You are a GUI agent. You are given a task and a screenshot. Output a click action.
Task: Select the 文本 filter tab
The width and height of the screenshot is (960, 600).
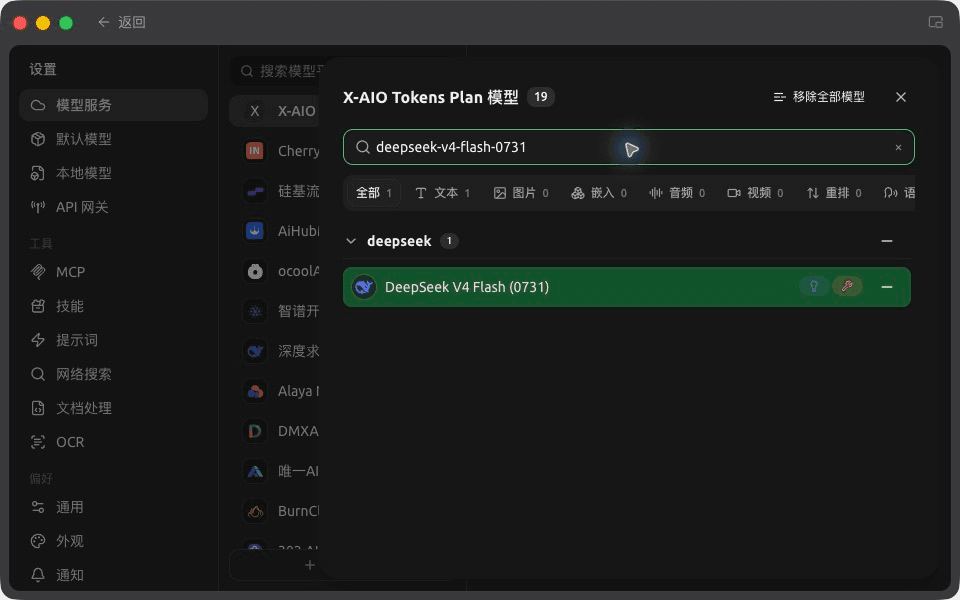pyautogui.click(x=442, y=193)
